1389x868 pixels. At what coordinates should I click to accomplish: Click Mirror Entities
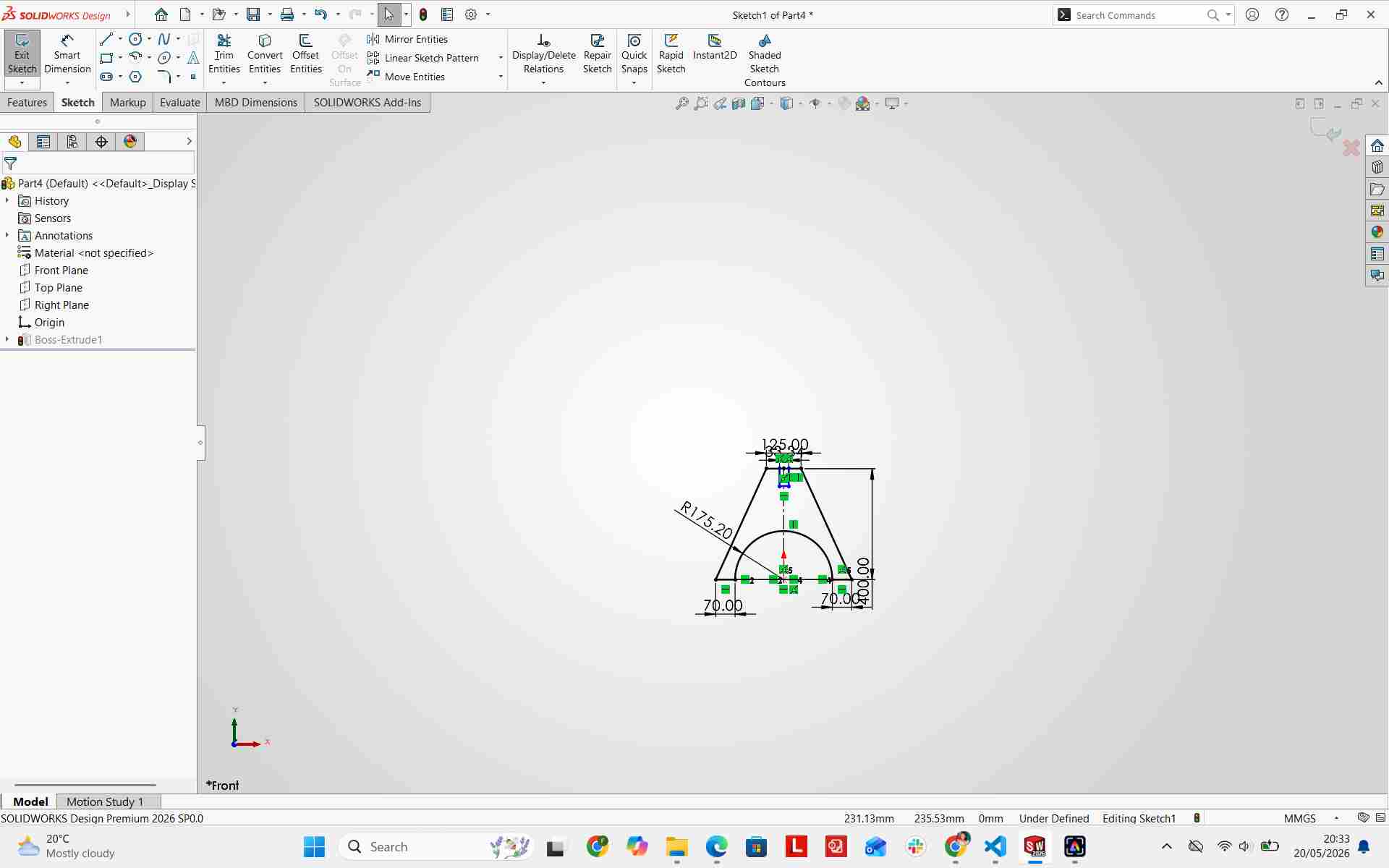tap(408, 39)
